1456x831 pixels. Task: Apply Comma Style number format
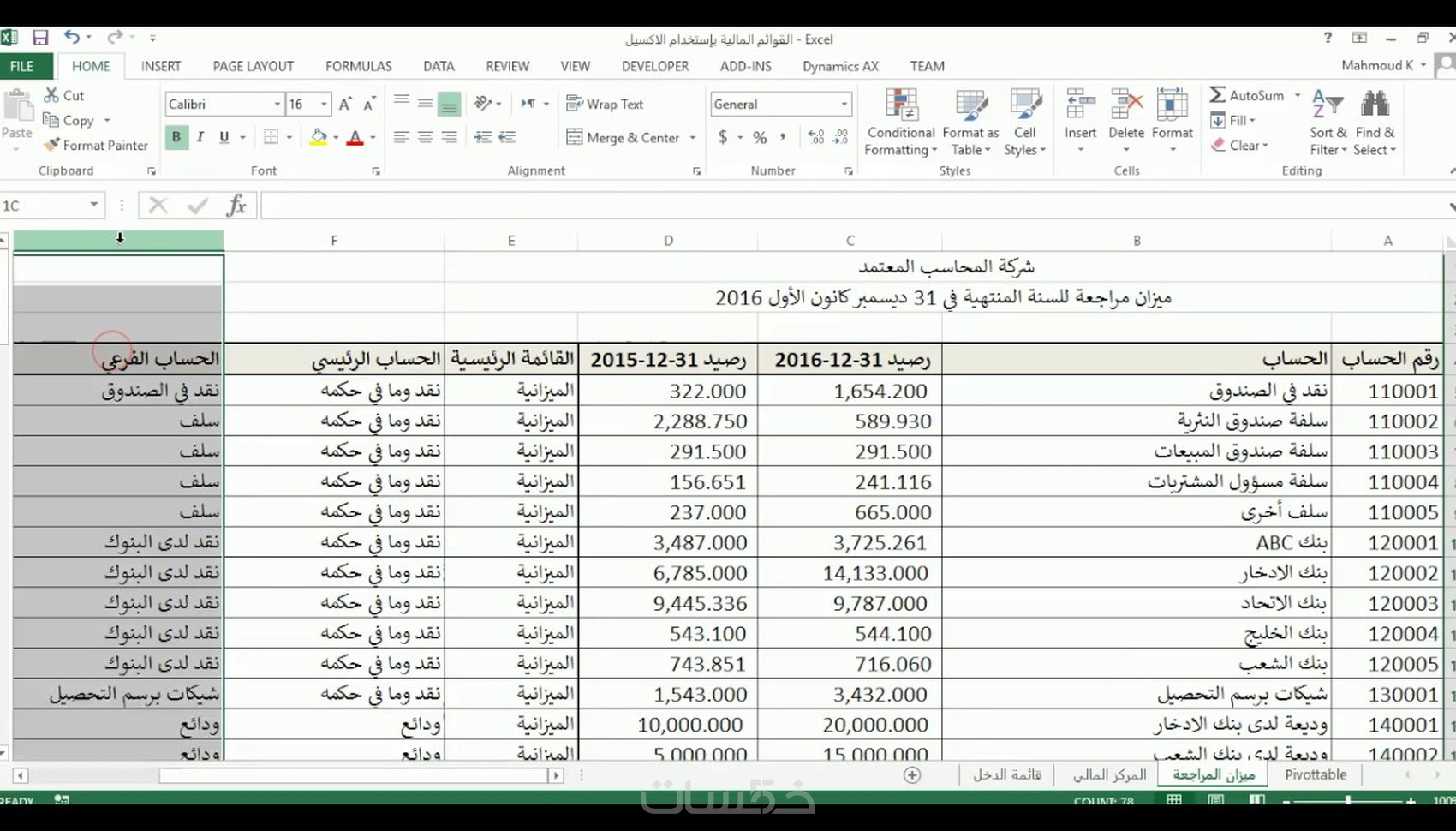point(783,137)
